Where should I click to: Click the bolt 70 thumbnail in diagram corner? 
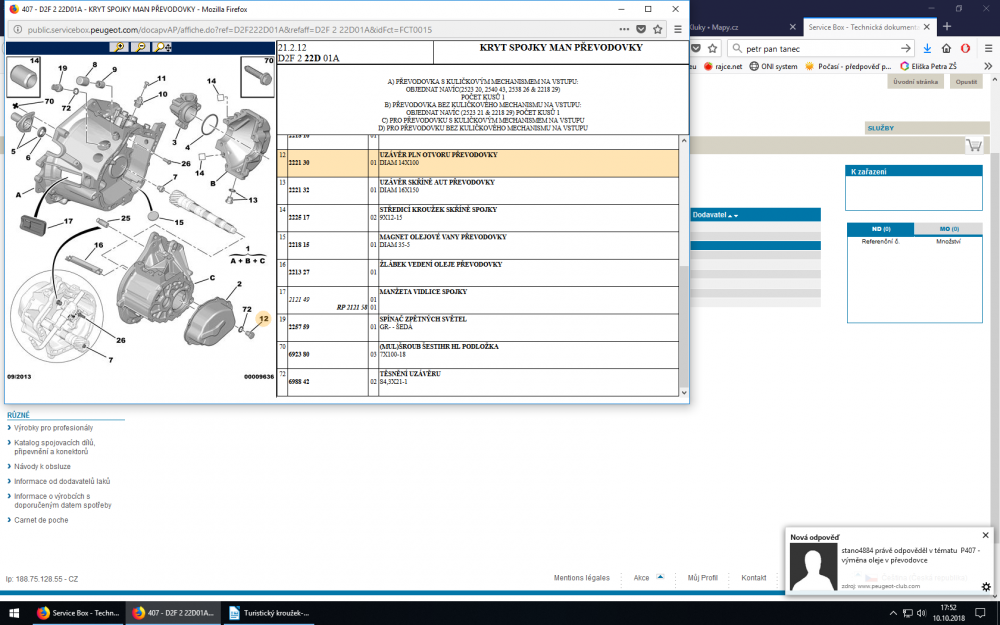258,77
